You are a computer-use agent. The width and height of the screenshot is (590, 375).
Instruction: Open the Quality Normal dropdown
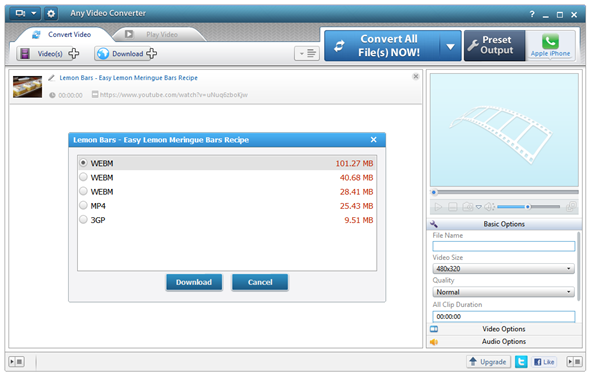[503, 292]
